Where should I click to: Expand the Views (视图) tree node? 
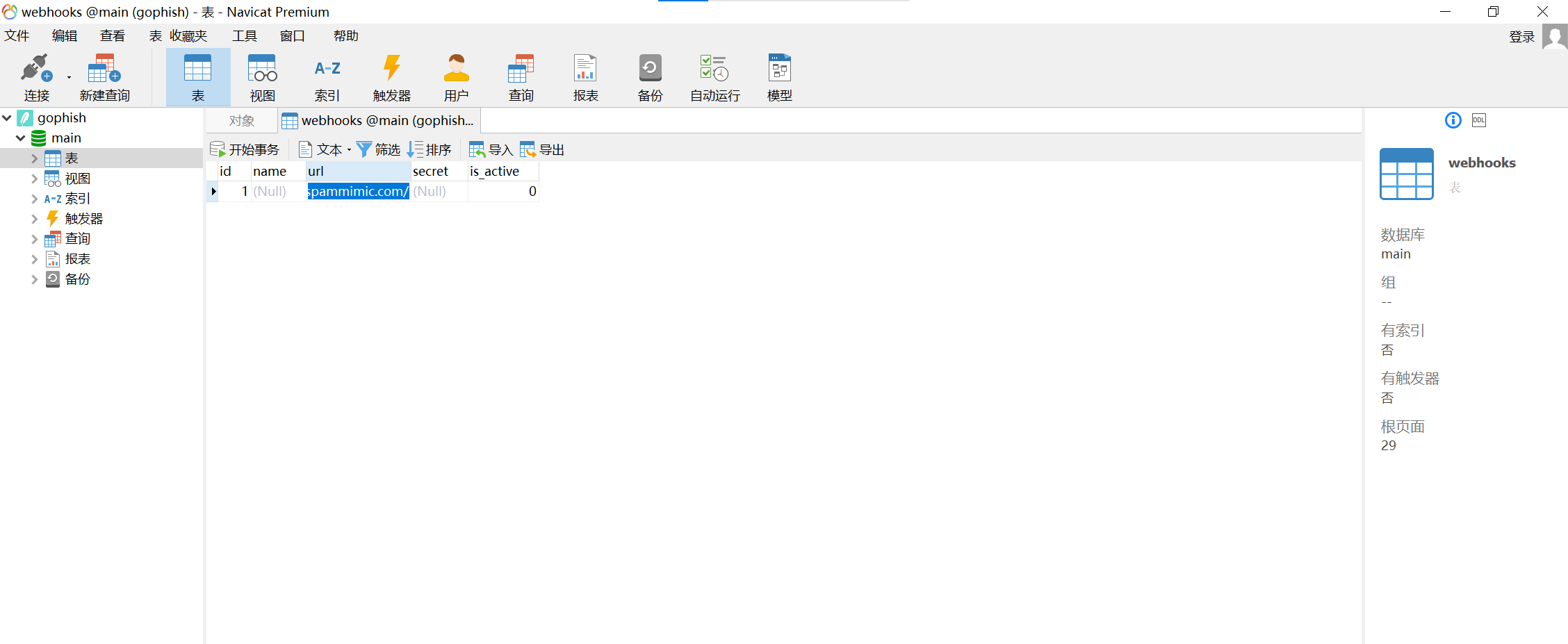coord(35,179)
